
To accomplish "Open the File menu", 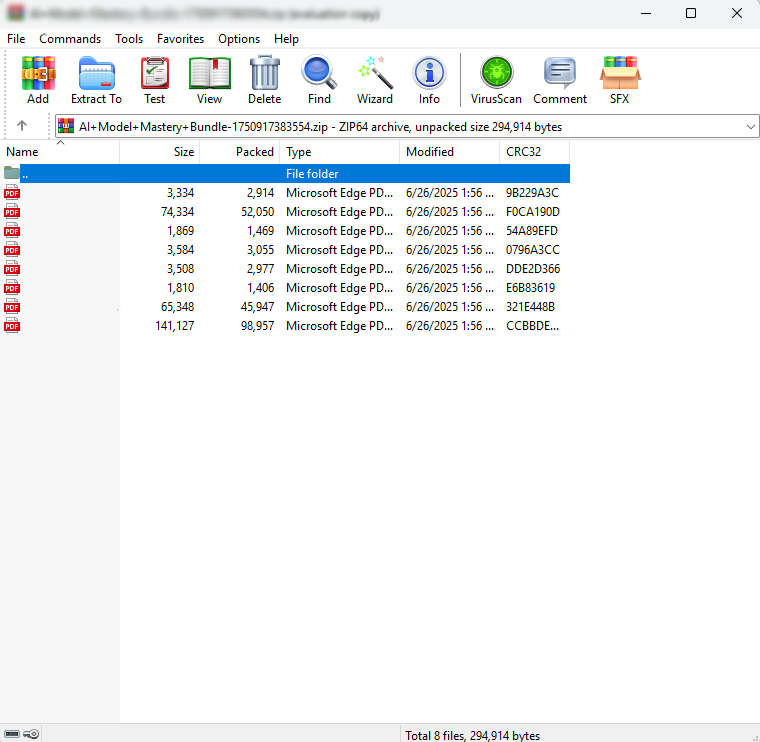I will (x=16, y=39).
